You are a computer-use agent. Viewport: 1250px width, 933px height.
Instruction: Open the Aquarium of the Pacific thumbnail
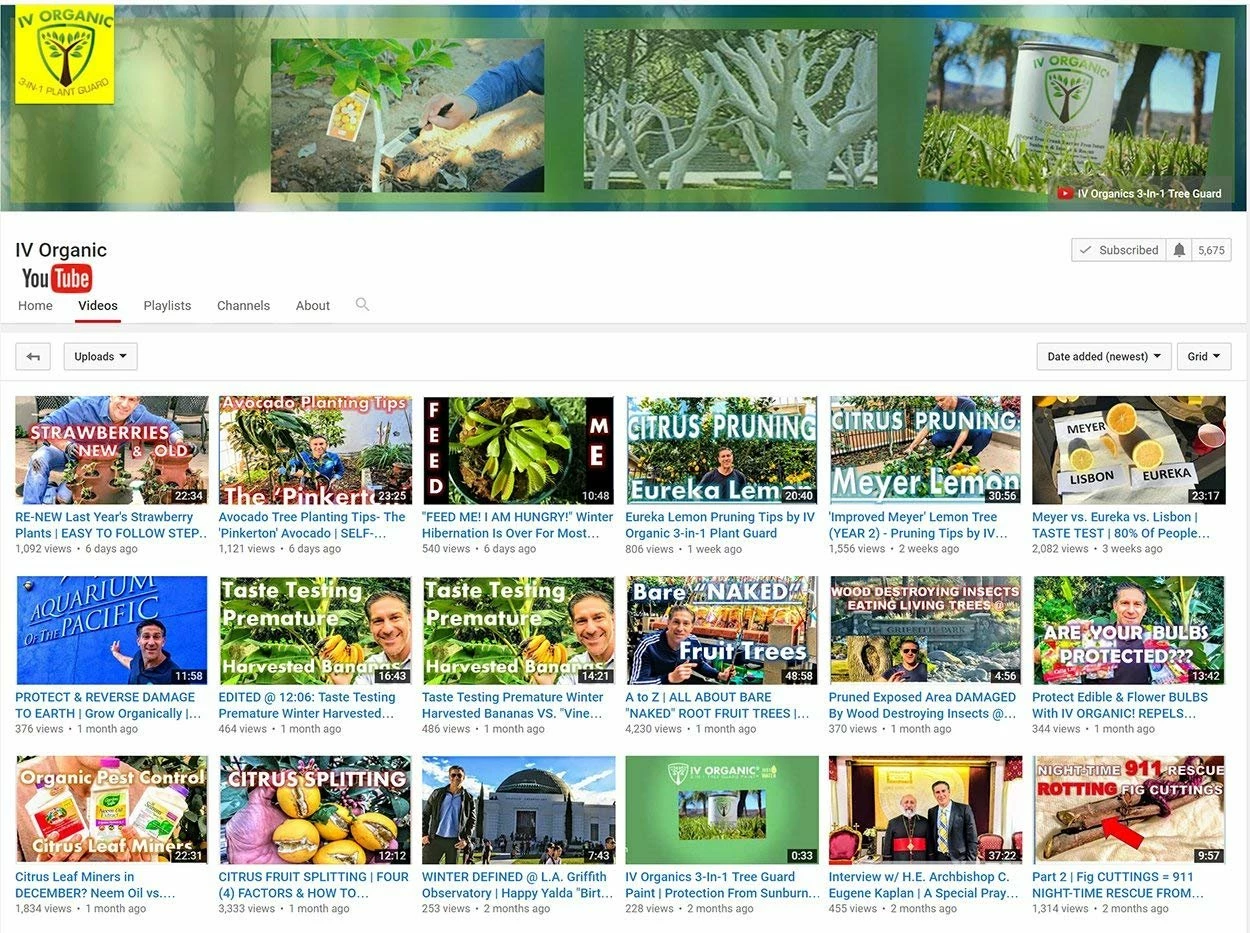[x=112, y=630]
